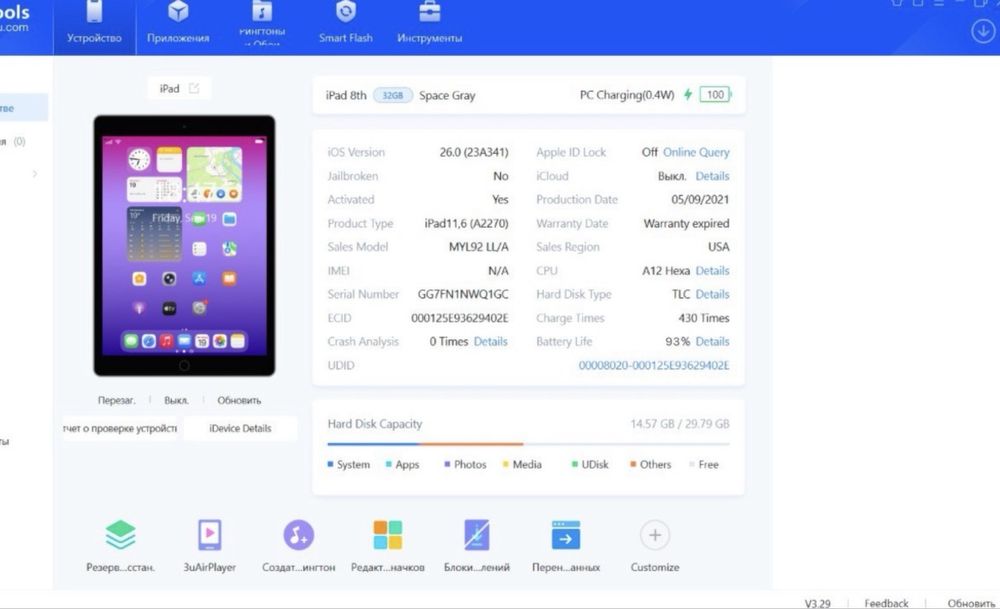Click the Free legend swatch
Screen dimensions: 1000x609
click(692, 464)
